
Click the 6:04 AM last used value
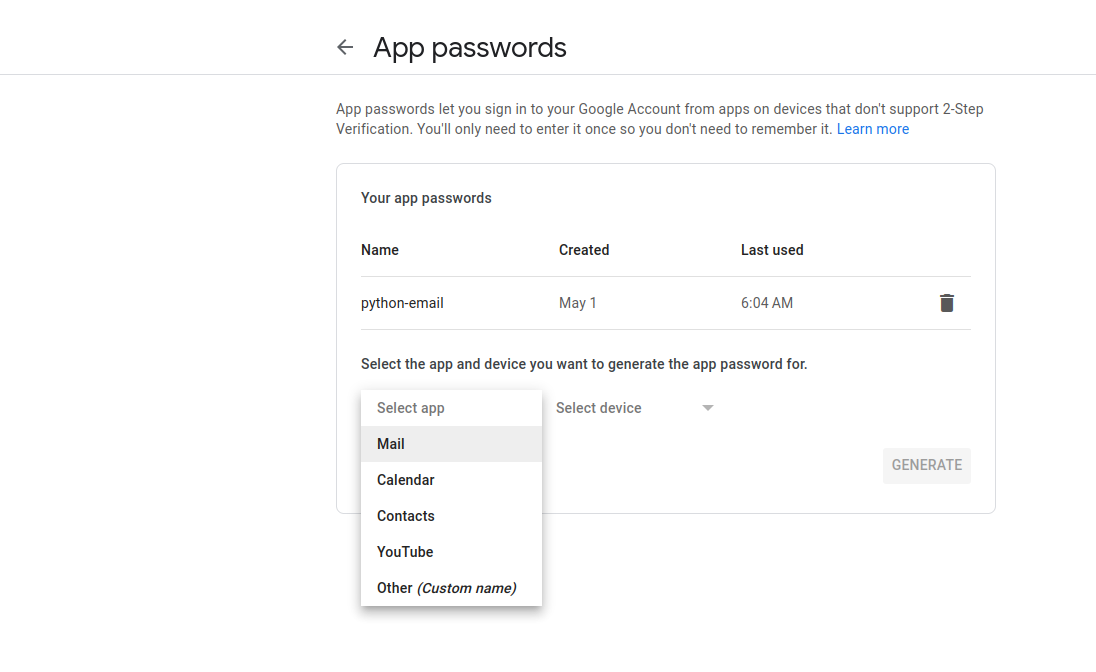767,303
